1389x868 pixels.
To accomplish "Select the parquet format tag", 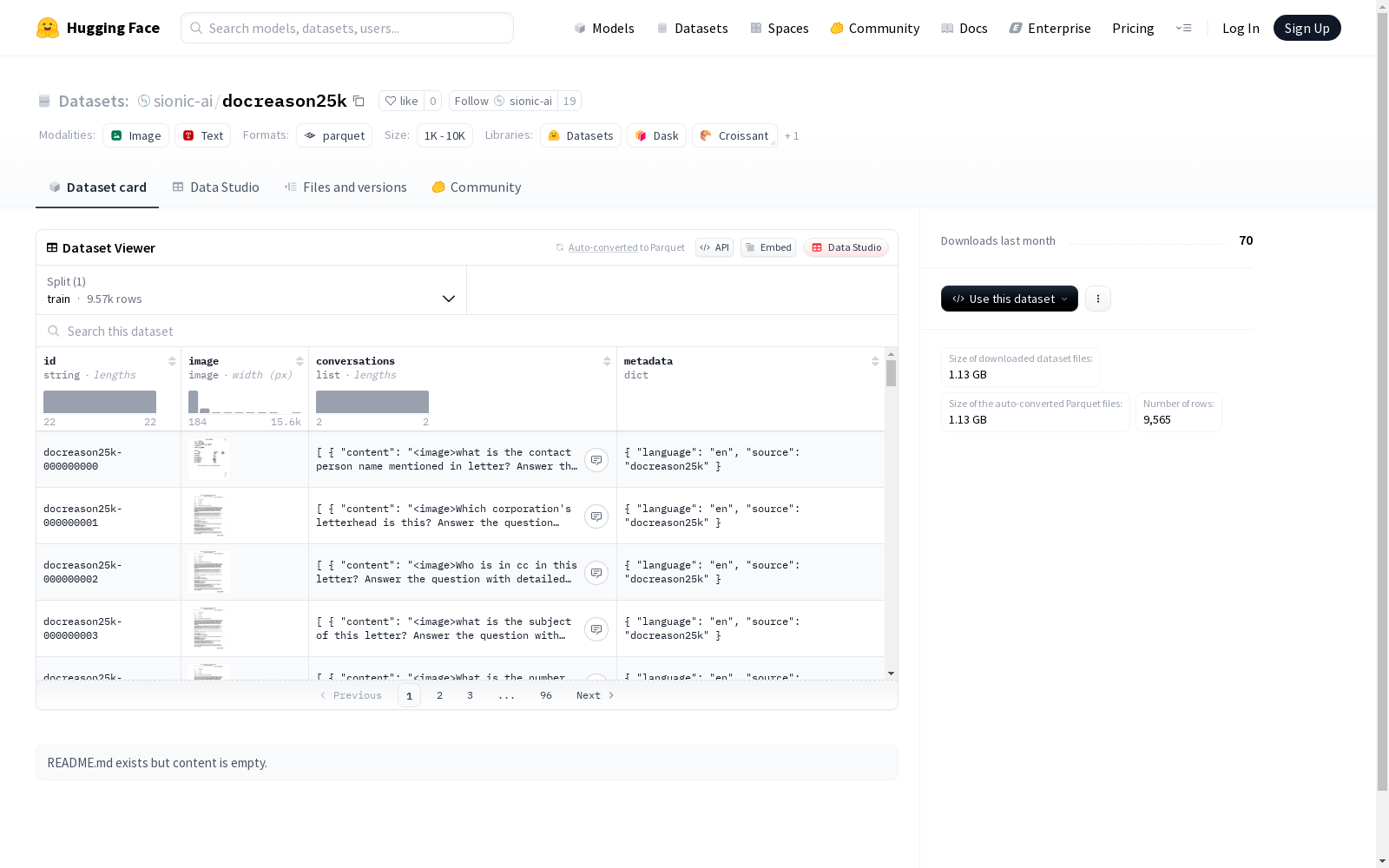I will pos(334,135).
